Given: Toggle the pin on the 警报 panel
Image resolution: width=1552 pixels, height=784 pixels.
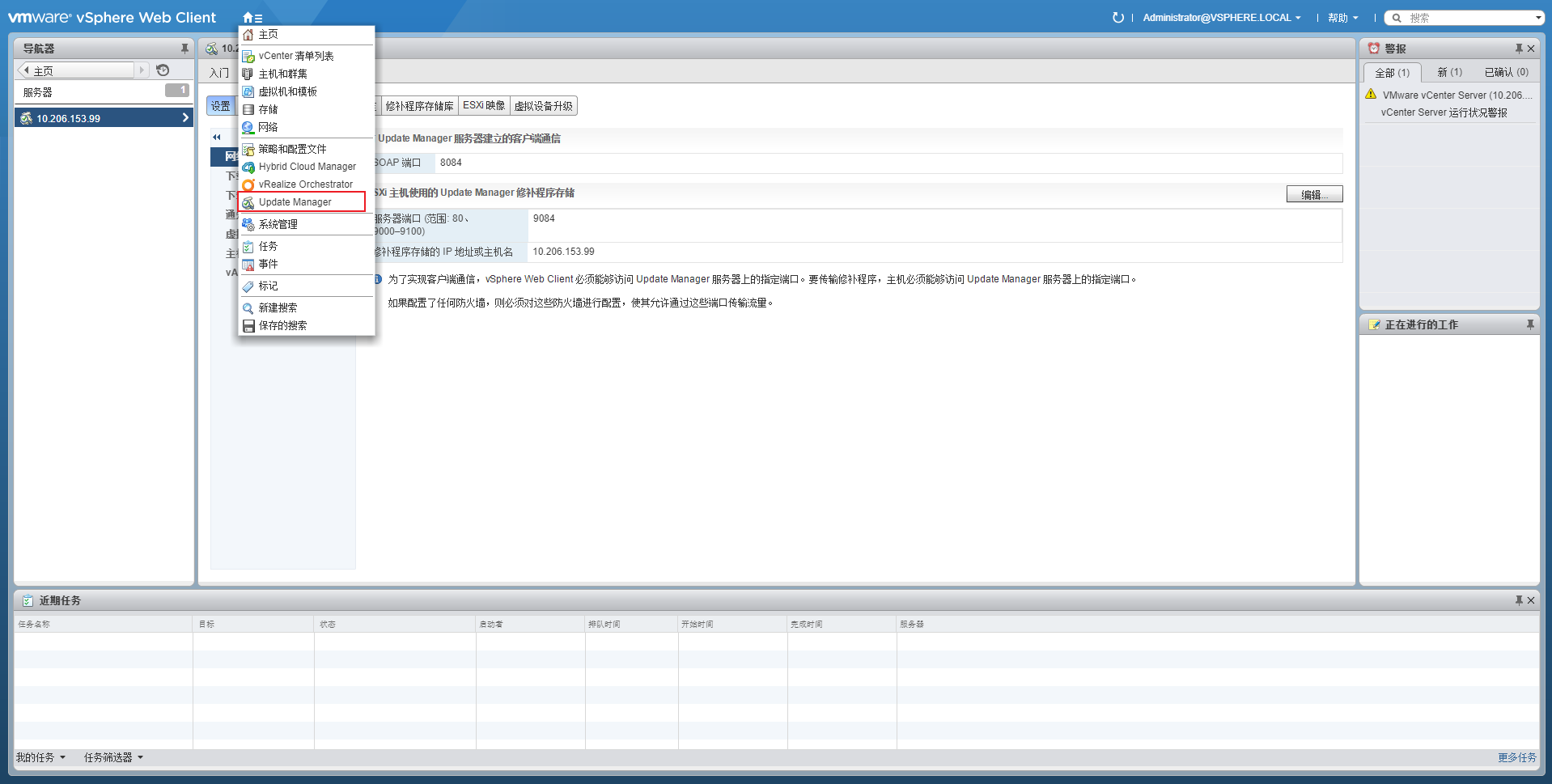Looking at the screenshot, I should point(1520,48).
